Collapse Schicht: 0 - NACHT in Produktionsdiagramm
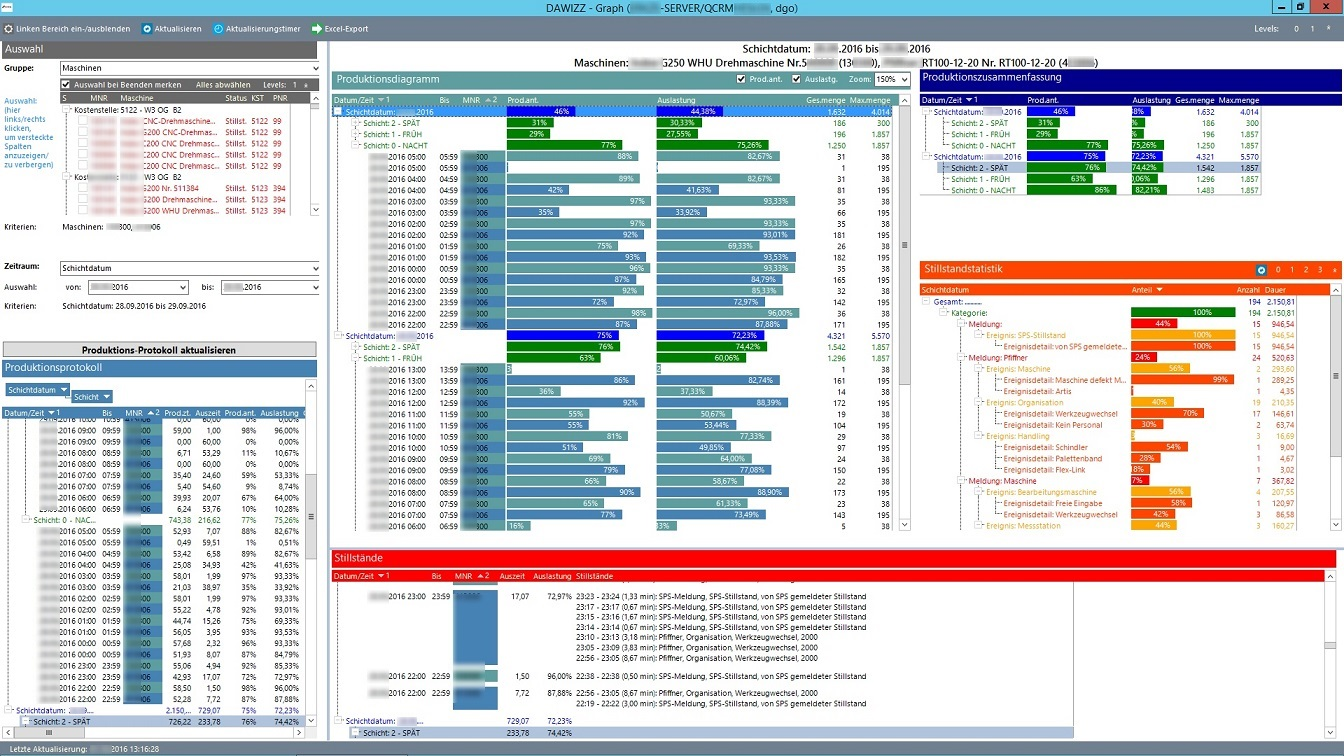Image resolution: width=1344 pixels, height=756 pixels. point(356,145)
